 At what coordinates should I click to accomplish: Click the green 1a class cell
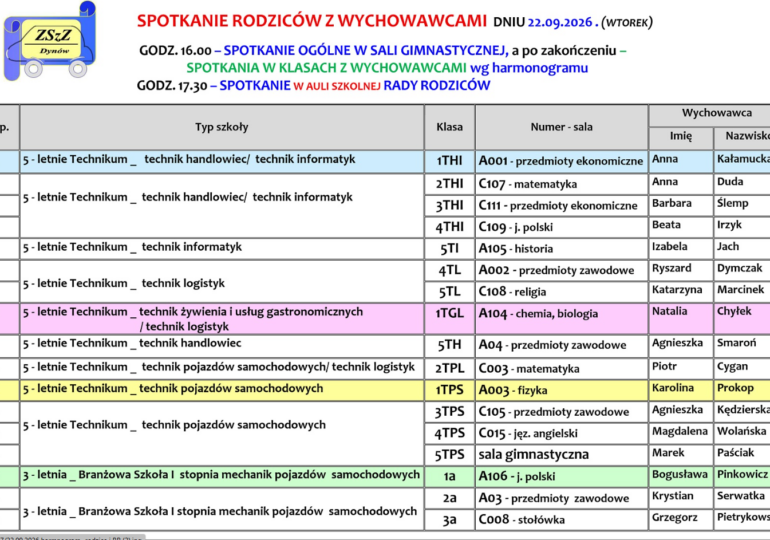pos(449,476)
